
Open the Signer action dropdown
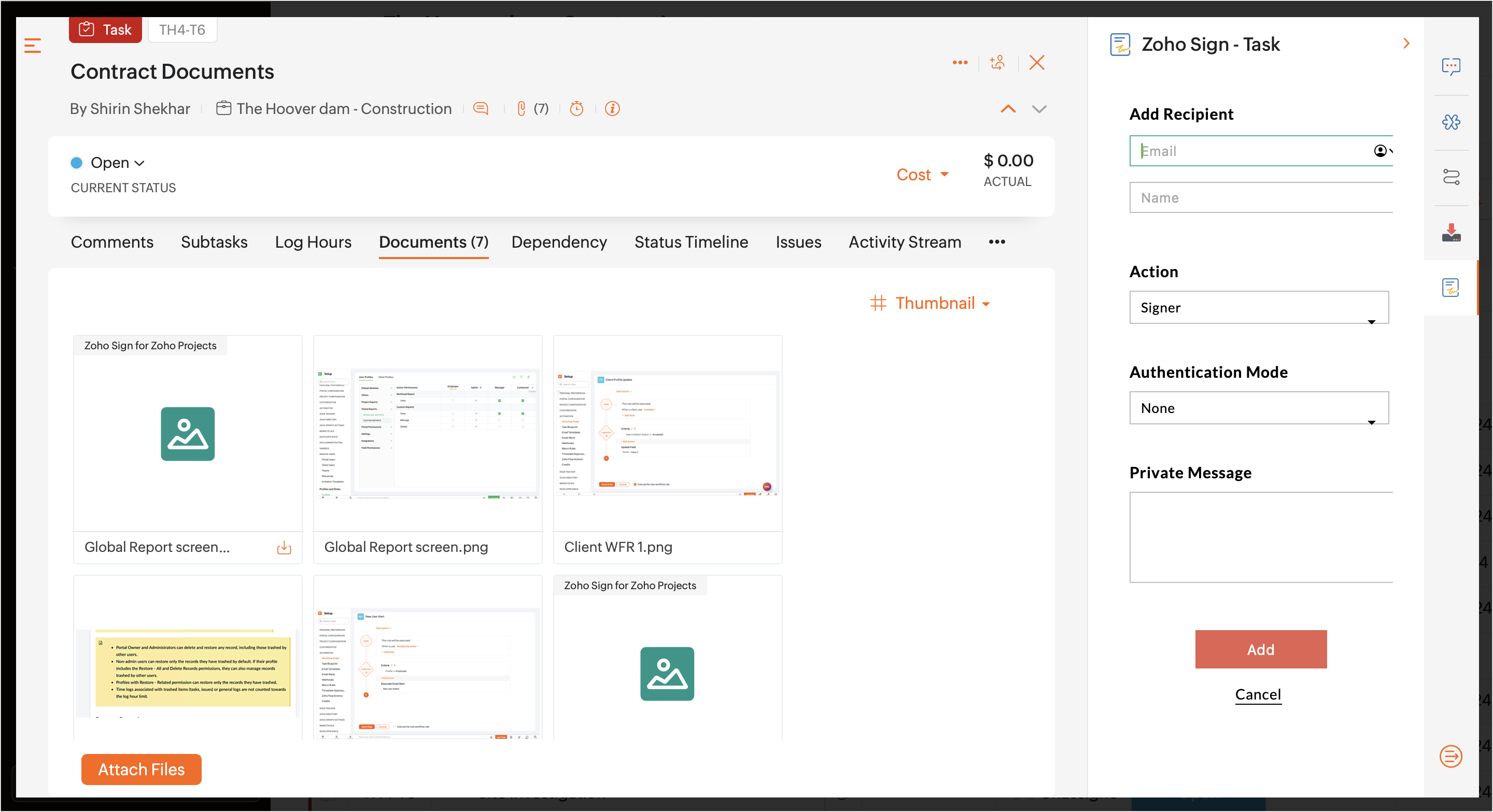point(1258,307)
